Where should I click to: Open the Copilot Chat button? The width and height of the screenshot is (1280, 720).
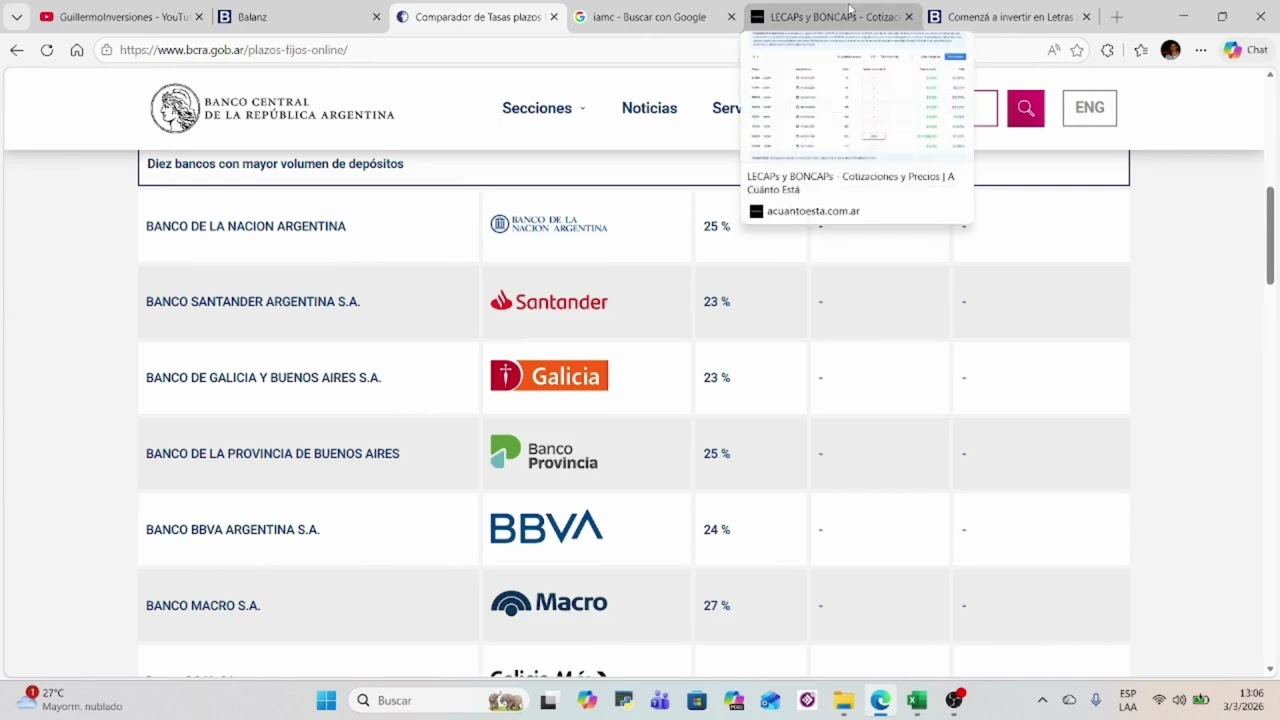(1246, 50)
